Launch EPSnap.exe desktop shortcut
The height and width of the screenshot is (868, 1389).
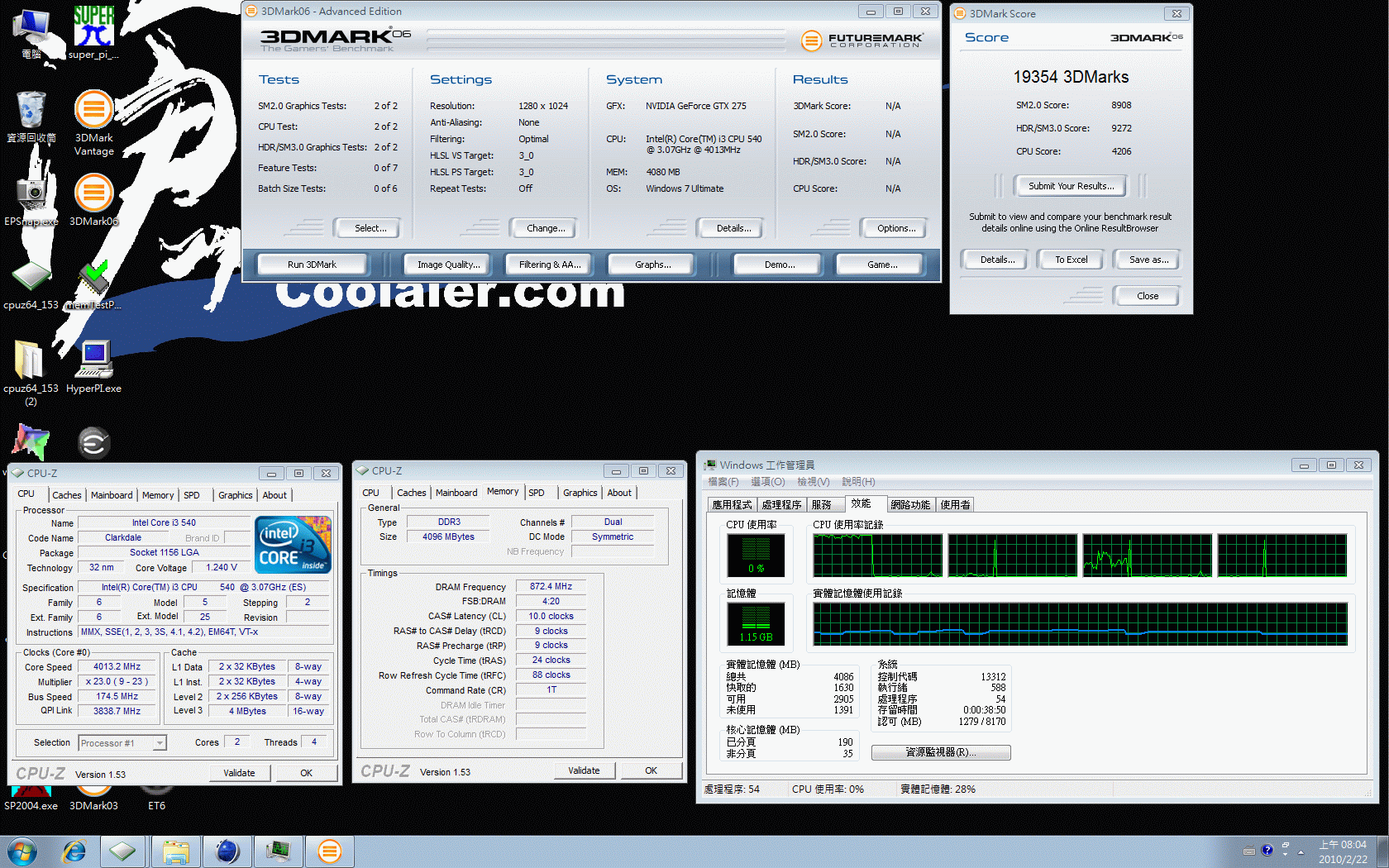pyautogui.click(x=31, y=198)
